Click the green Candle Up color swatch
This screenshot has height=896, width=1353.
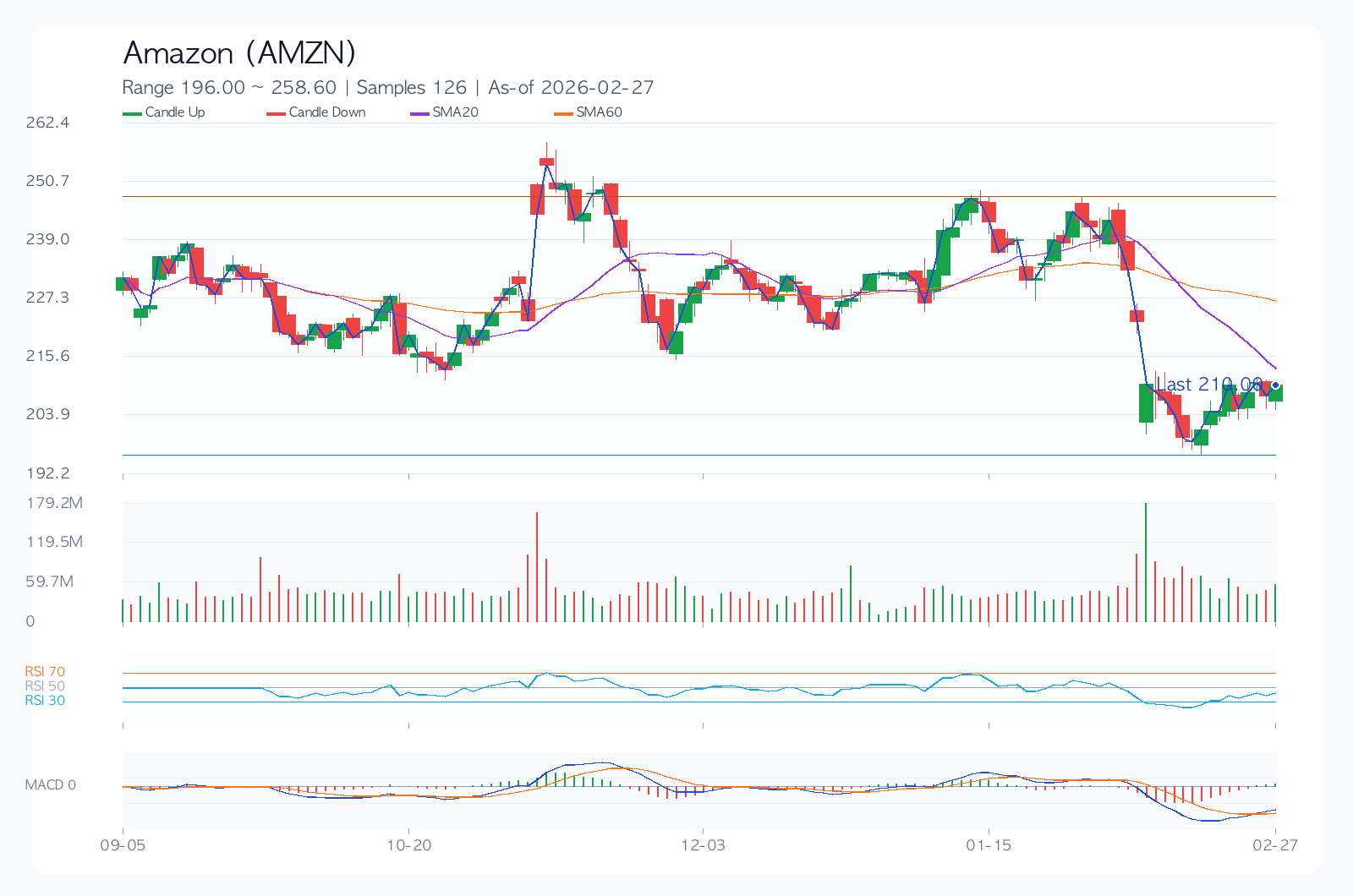click(x=133, y=113)
